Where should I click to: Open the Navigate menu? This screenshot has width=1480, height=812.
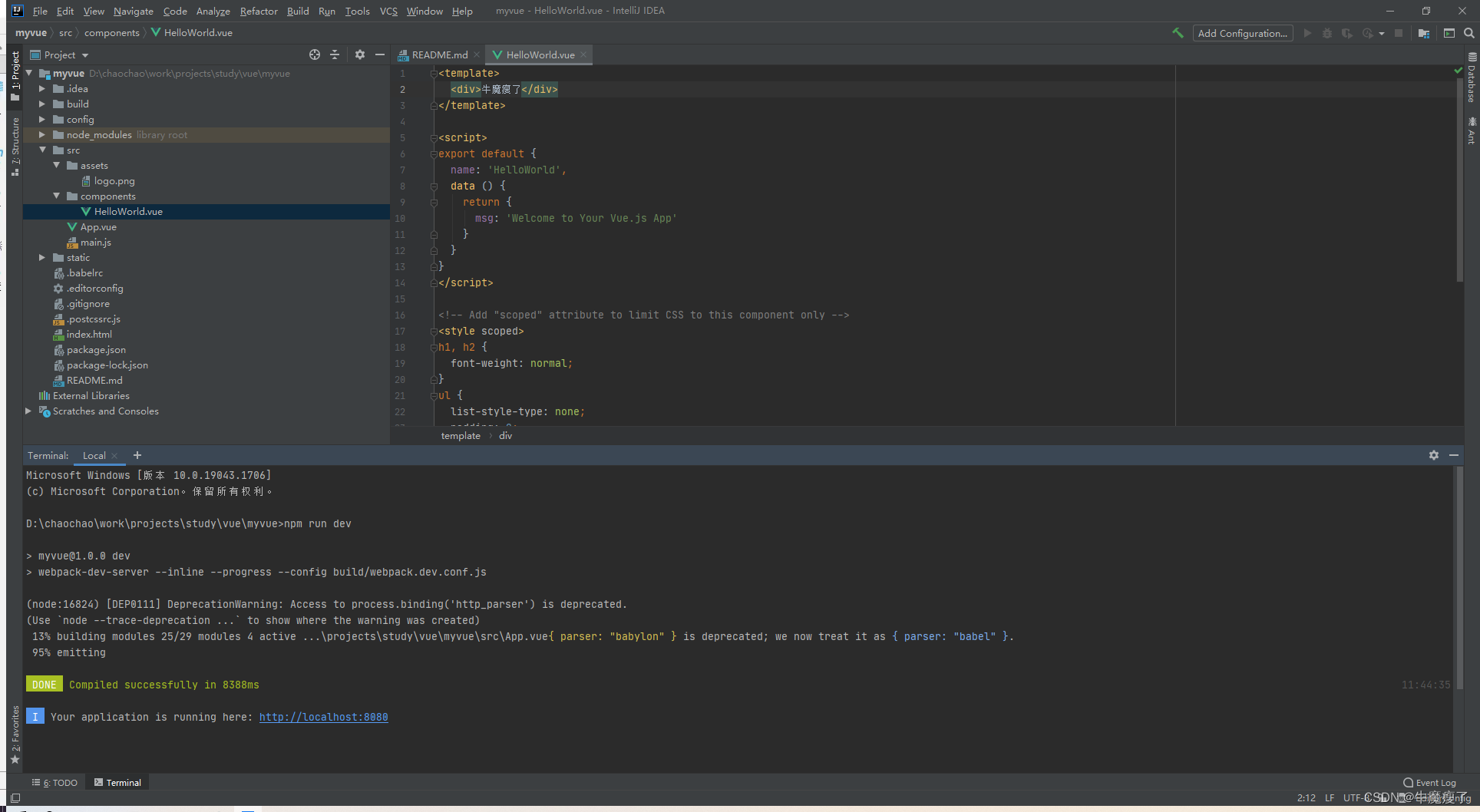[133, 11]
